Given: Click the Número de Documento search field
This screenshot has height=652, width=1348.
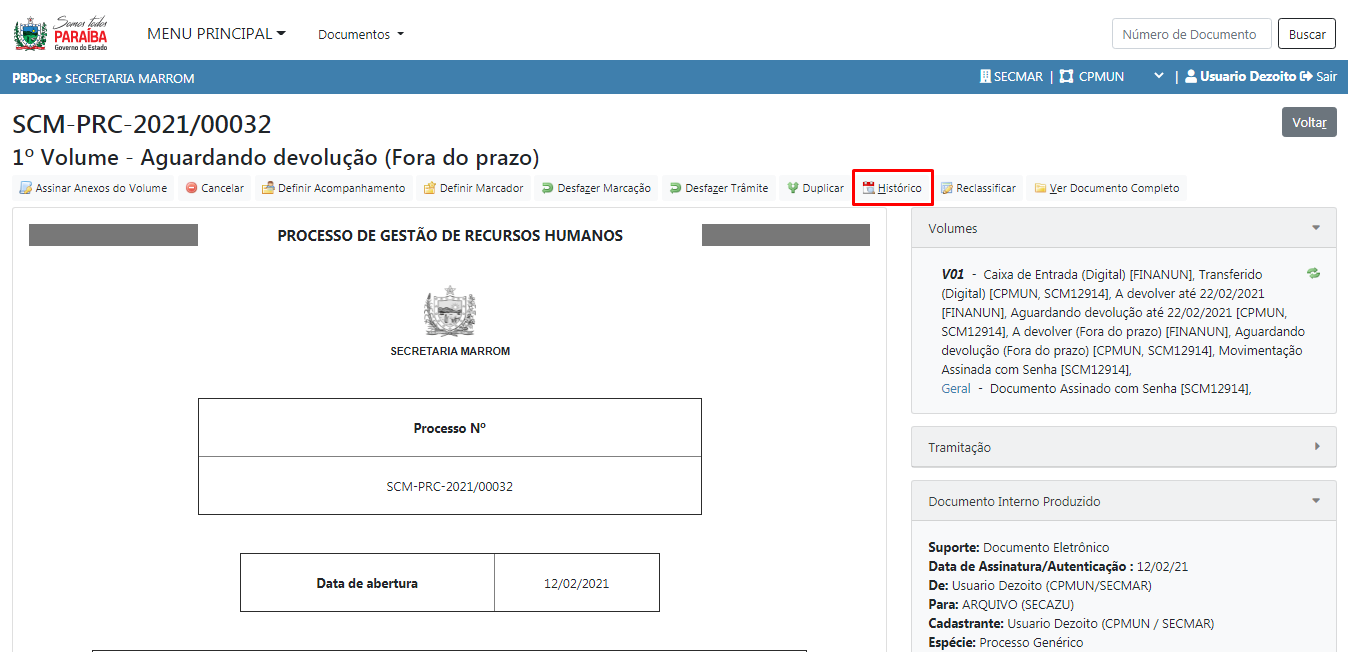Looking at the screenshot, I should (x=1191, y=34).
